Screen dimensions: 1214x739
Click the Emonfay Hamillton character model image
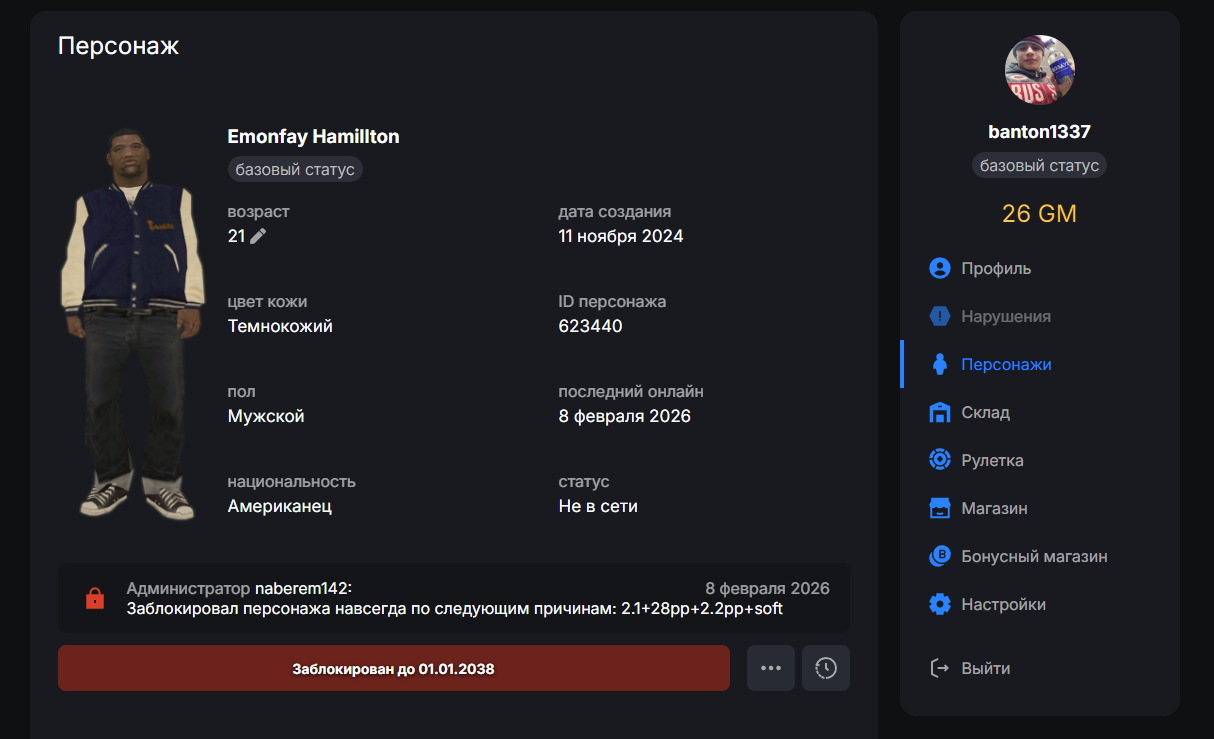[x=133, y=322]
